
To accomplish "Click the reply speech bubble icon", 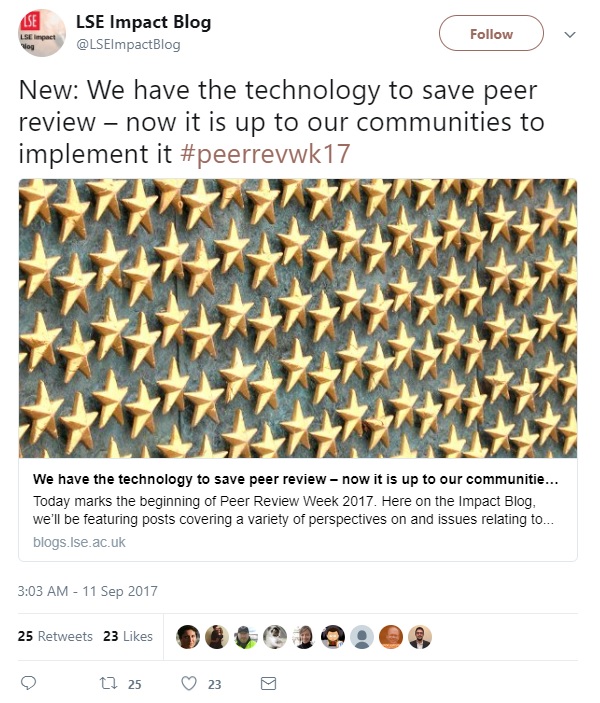I will [29, 683].
